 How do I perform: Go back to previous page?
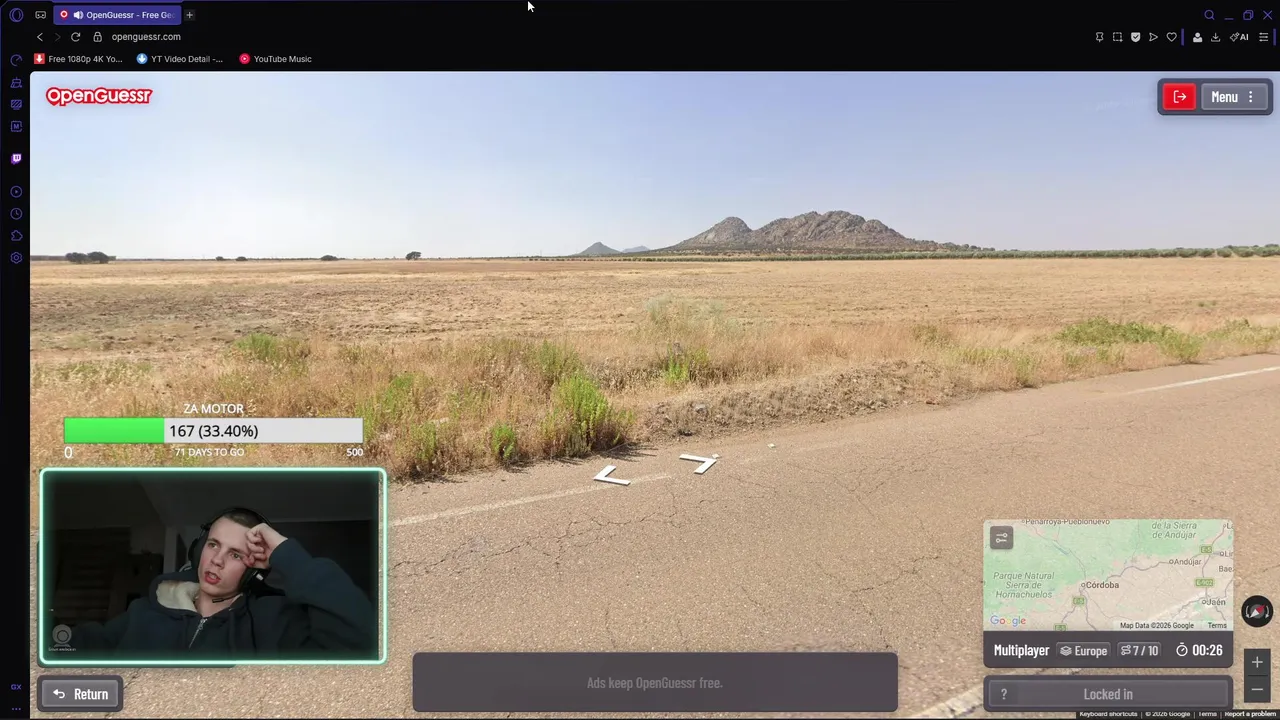[40, 37]
